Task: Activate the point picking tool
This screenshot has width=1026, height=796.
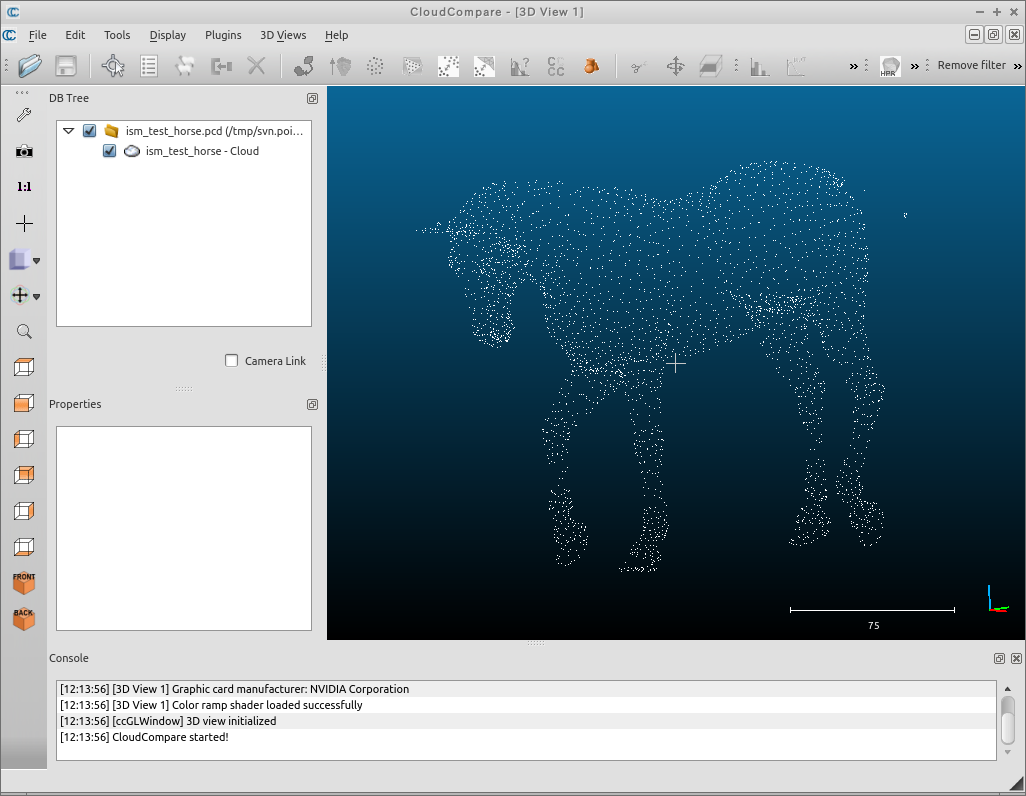Action: point(113,65)
